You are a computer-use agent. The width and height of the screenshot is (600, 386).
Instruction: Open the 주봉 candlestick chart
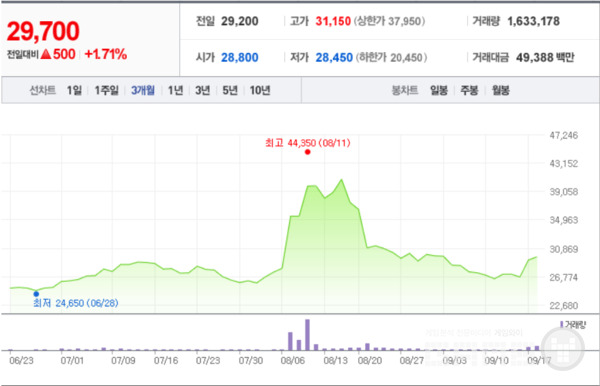coord(469,91)
